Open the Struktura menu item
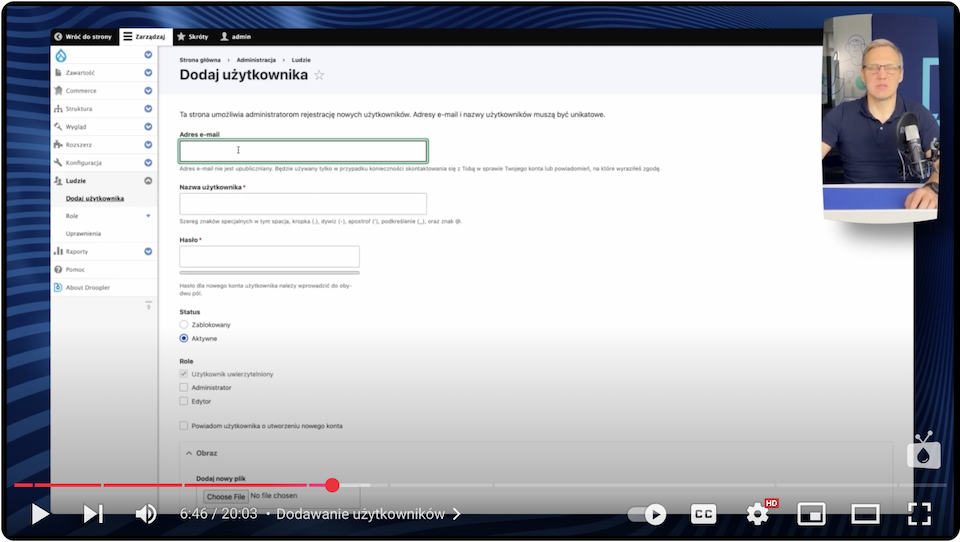Screen dimensions: 960x542 [x=79, y=109]
